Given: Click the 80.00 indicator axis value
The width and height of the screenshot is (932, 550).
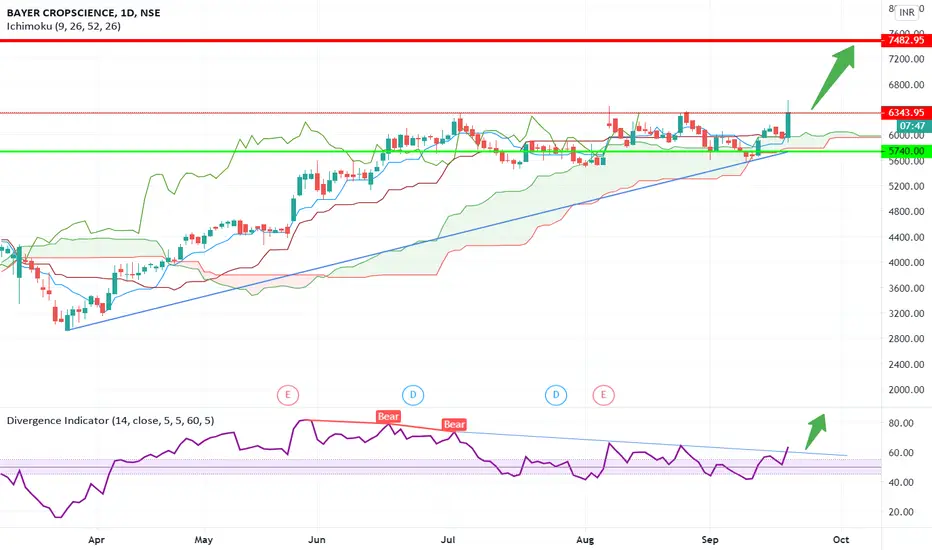Looking at the screenshot, I should [x=901, y=423].
